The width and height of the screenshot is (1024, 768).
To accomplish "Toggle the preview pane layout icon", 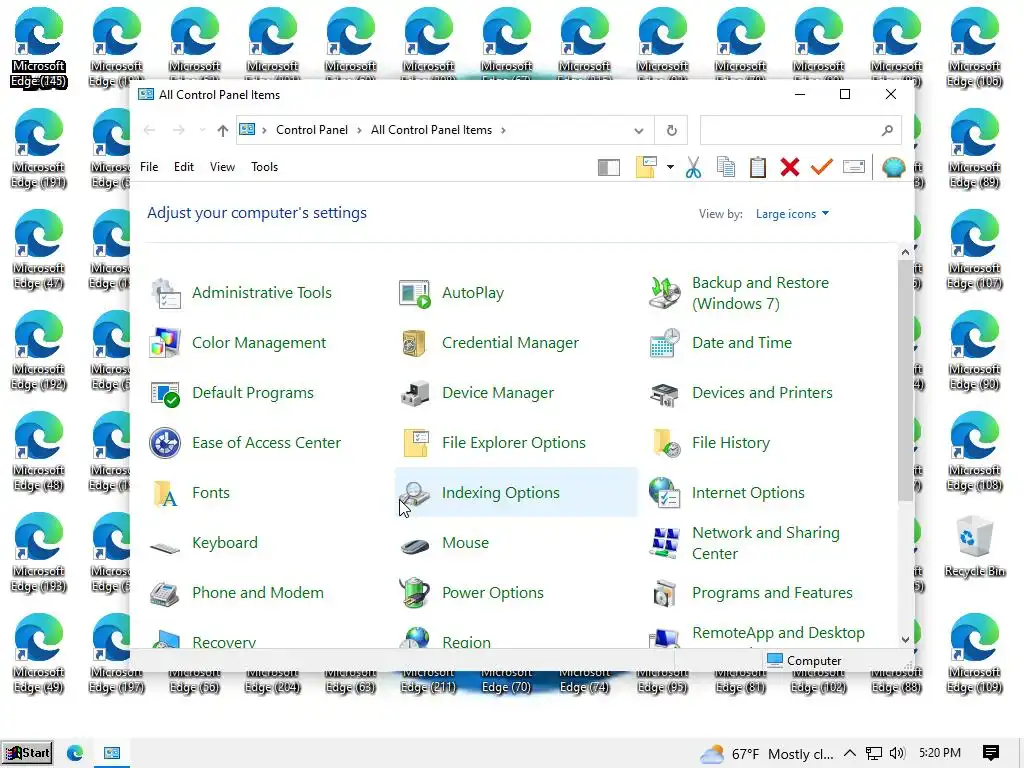I will [609, 168].
